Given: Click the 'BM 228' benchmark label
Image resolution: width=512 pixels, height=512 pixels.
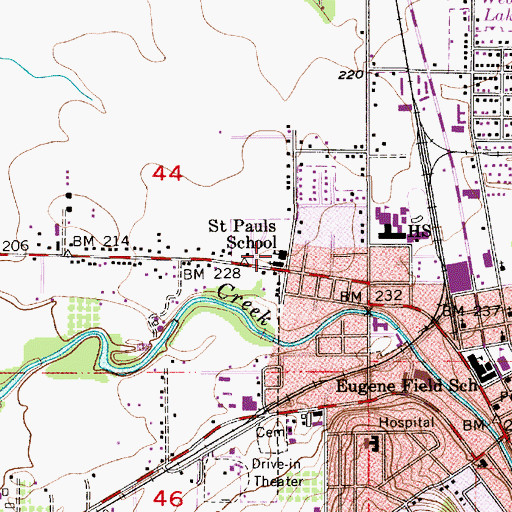Looking at the screenshot, I should coord(212,274).
